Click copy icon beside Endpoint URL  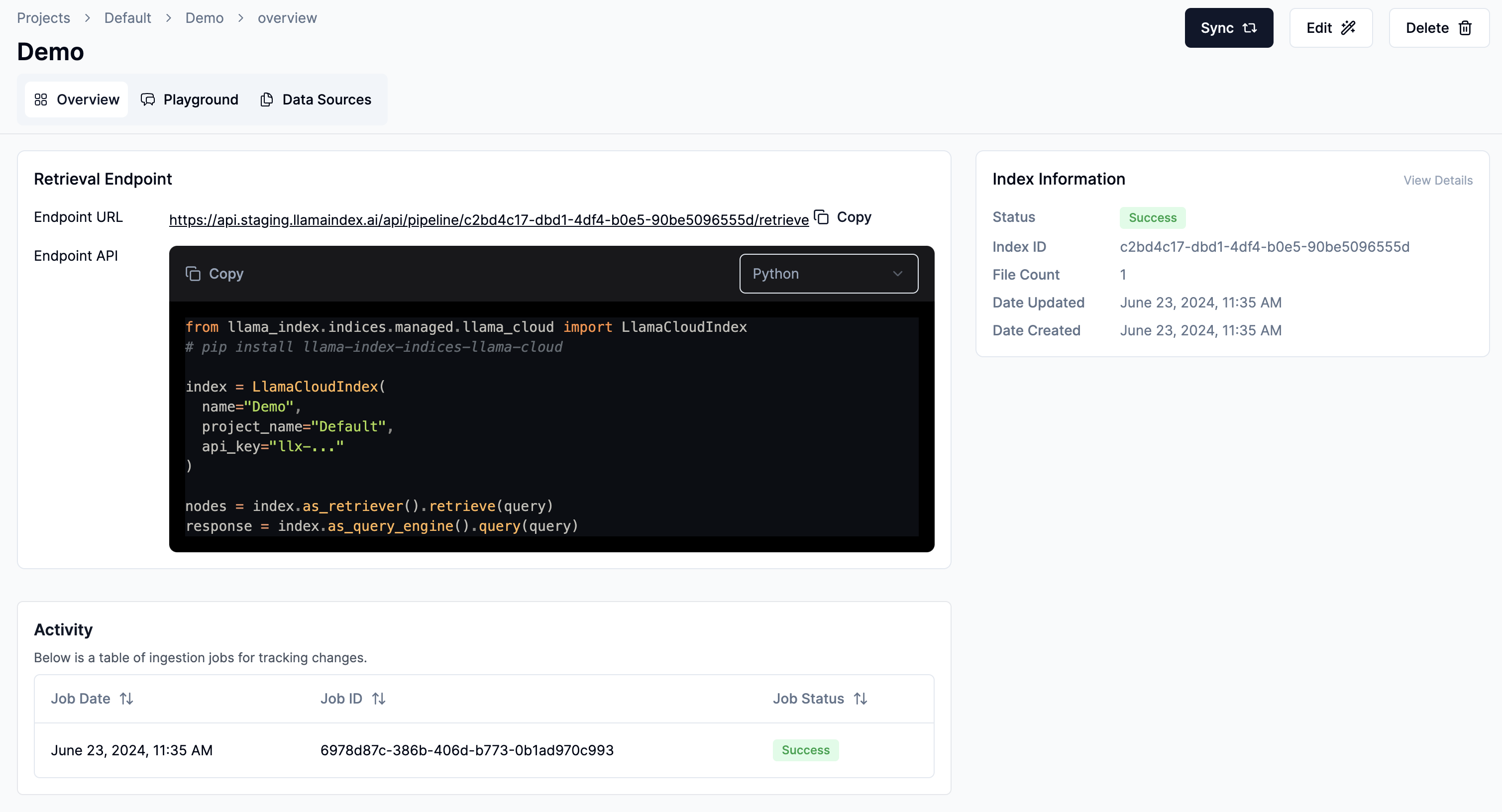(822, 217)
